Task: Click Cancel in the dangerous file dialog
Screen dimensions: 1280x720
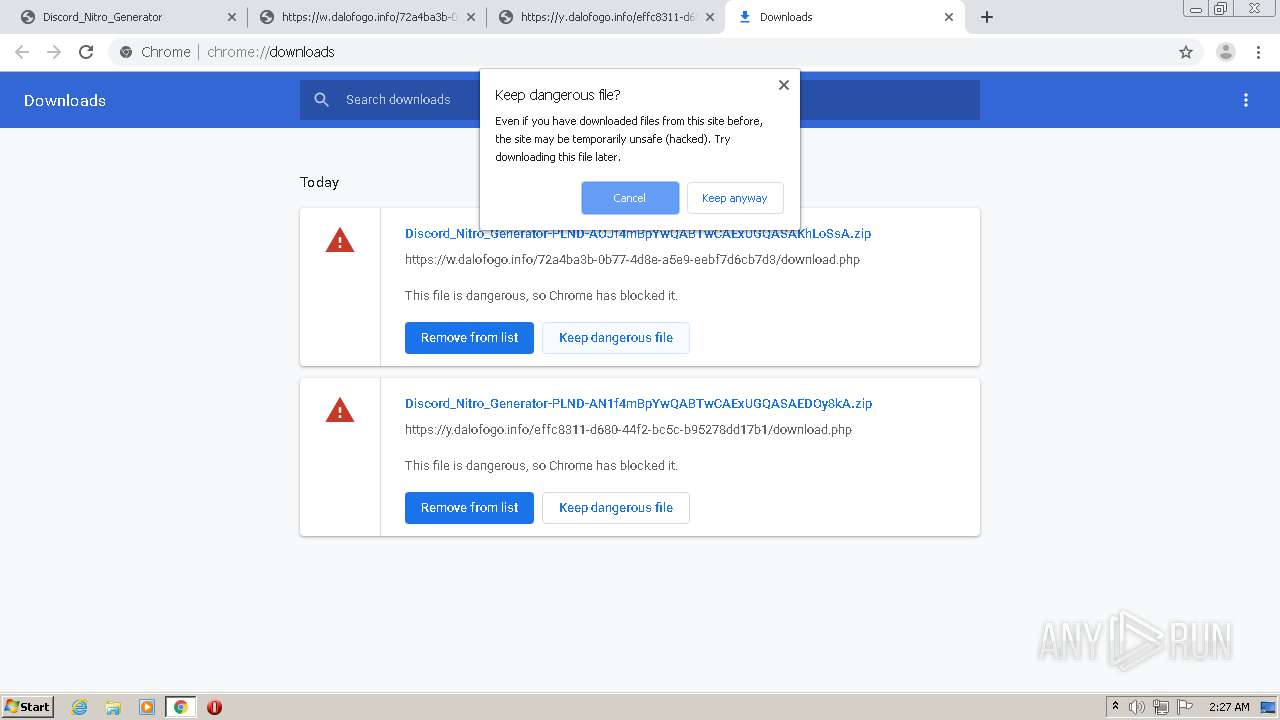Action: tap(630, 198)
